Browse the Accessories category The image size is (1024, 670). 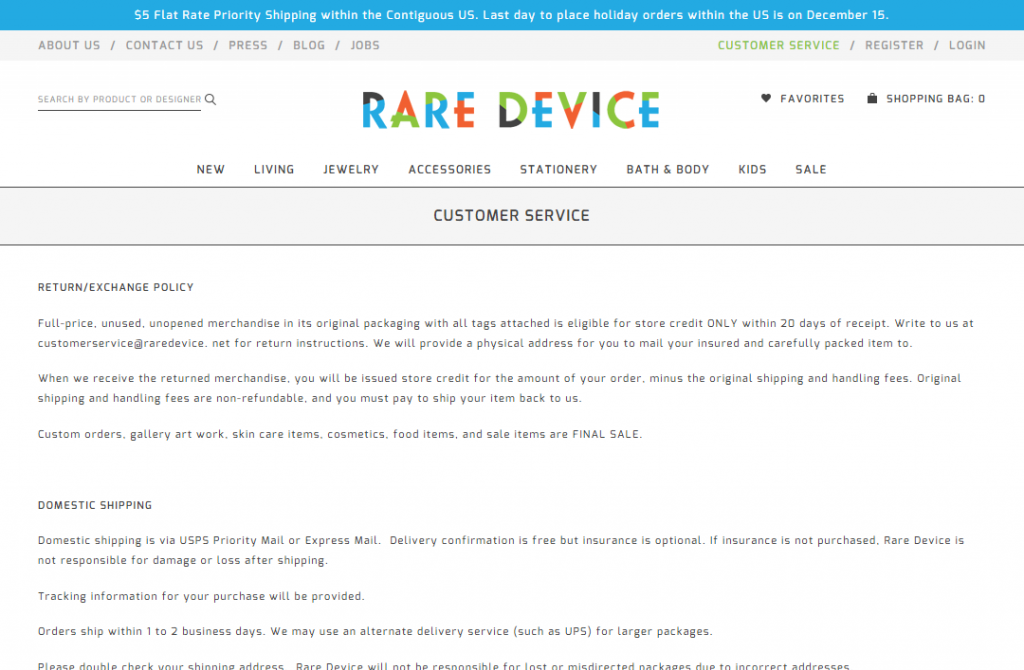tap(449, 169)
